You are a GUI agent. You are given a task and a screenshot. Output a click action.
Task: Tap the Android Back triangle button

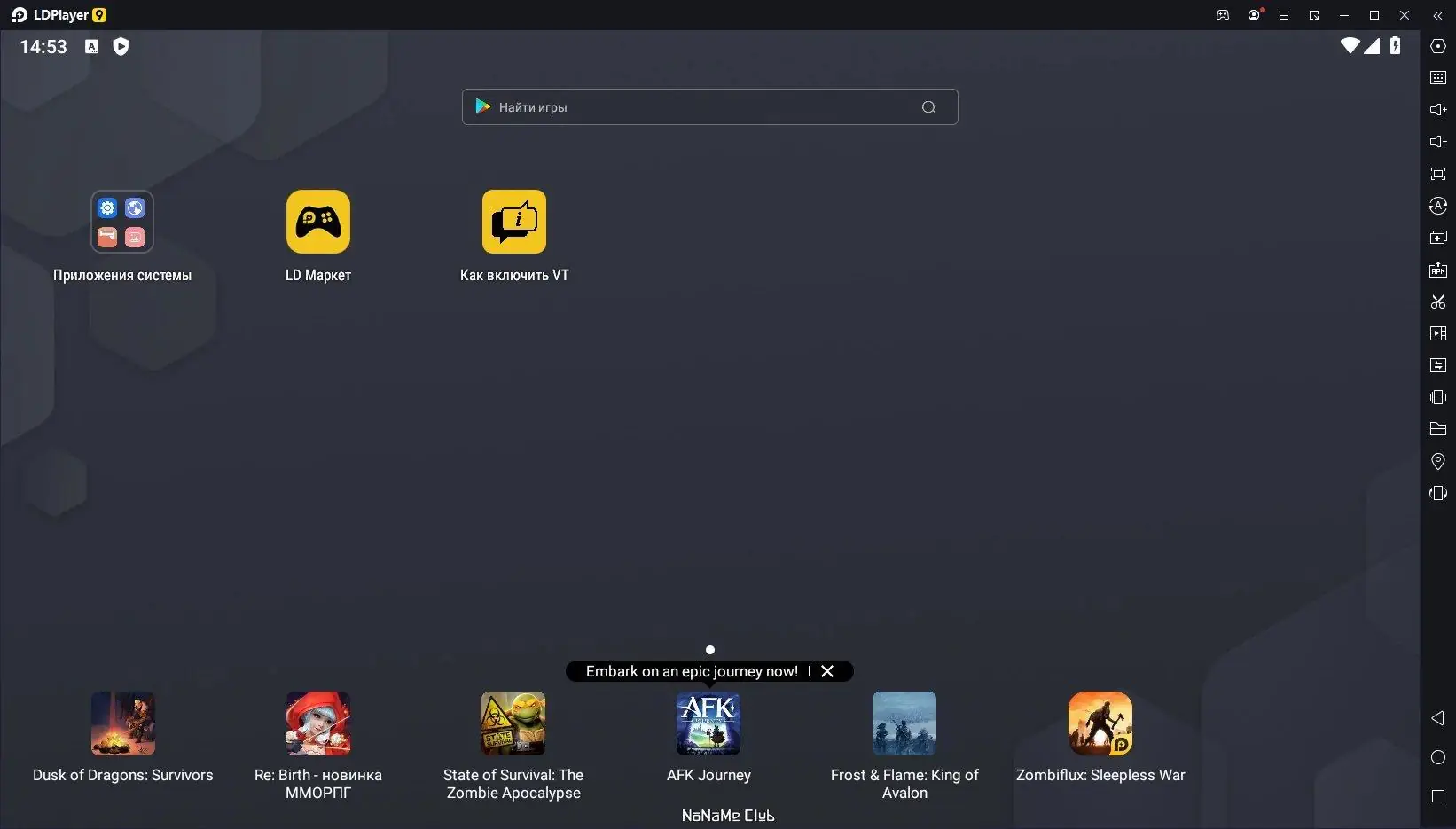[1438, 718]
